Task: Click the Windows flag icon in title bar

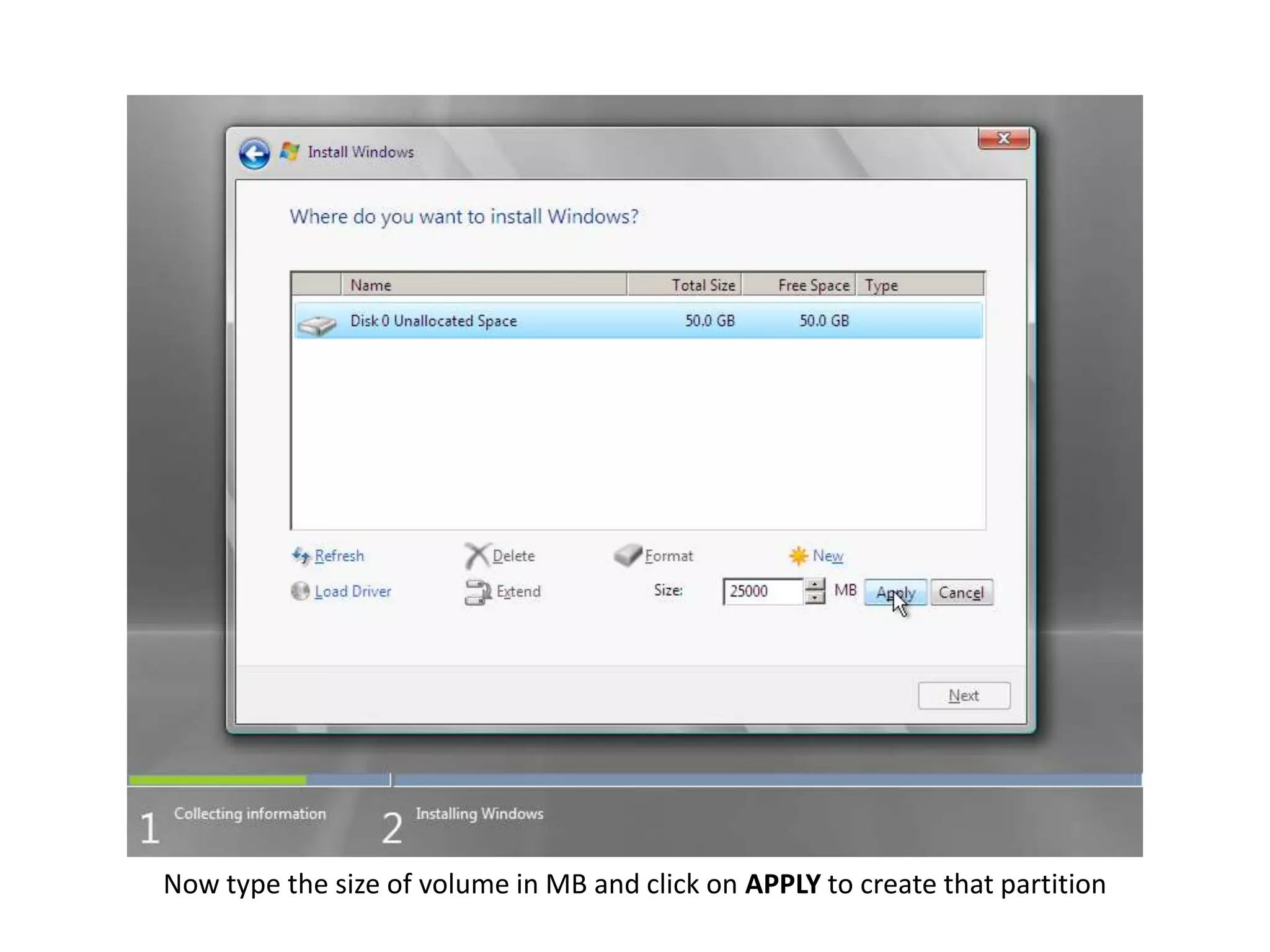Action: [290, 152]
